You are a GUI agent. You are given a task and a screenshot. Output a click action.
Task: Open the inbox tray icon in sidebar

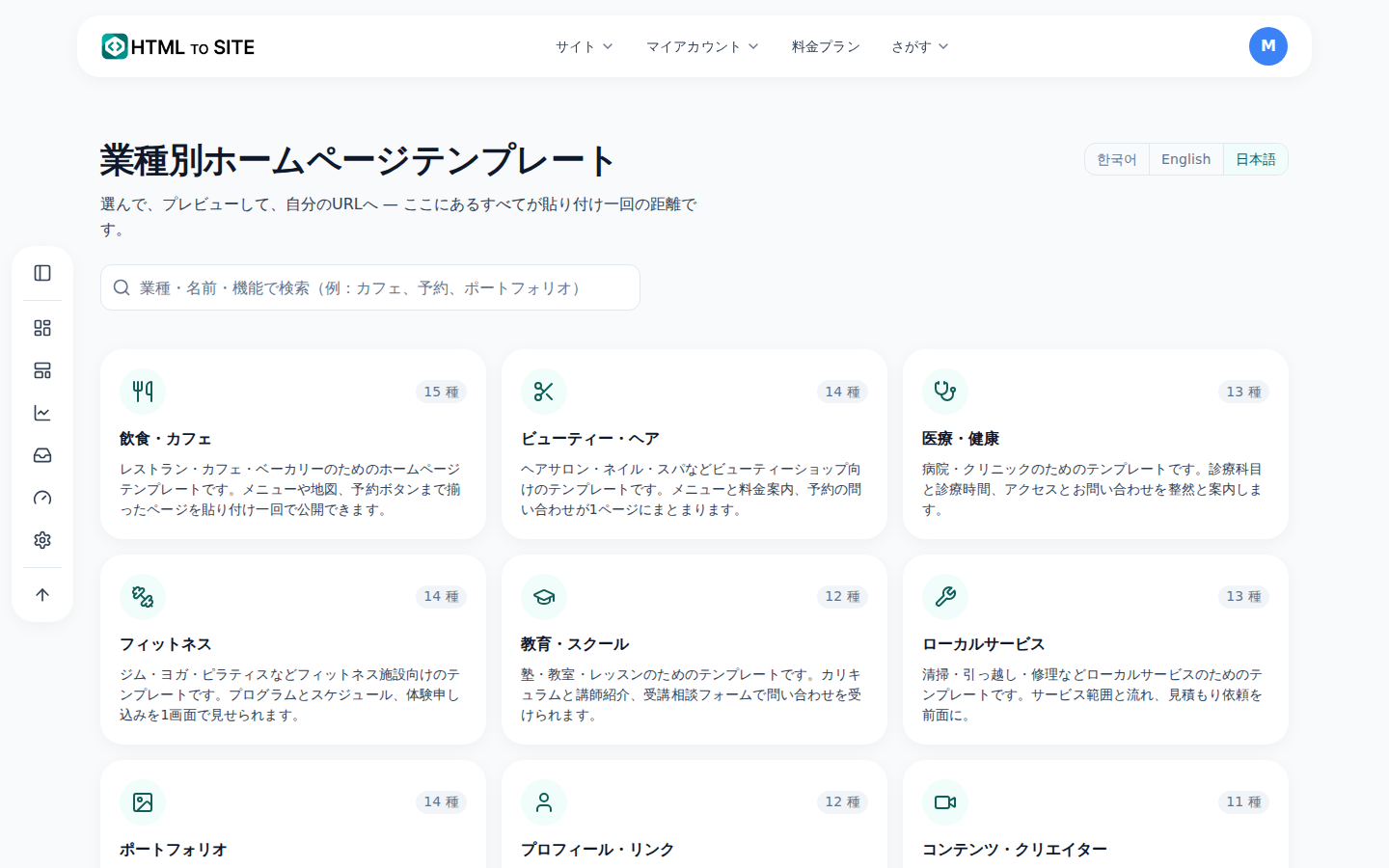[x=42, y=455]
